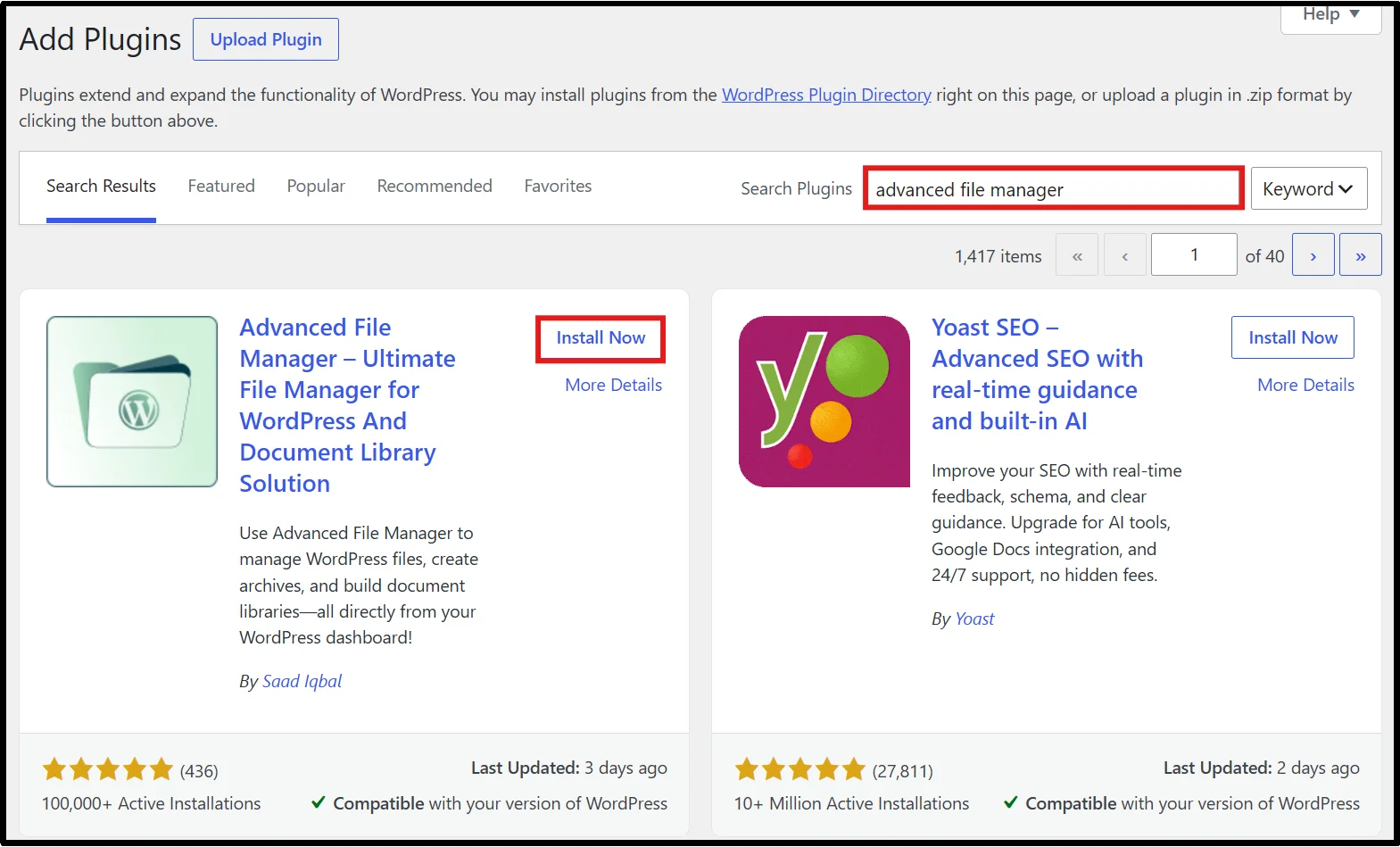
Task: Open author Yoast link
Action: click(x=974, y=619)
